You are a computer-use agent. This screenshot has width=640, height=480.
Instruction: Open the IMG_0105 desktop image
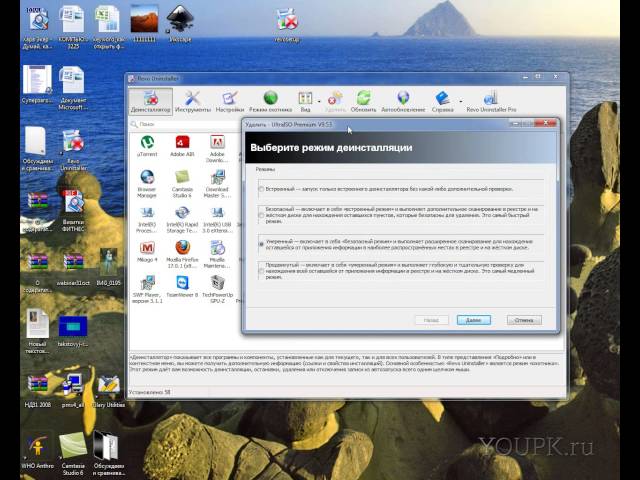coord(108,267)
